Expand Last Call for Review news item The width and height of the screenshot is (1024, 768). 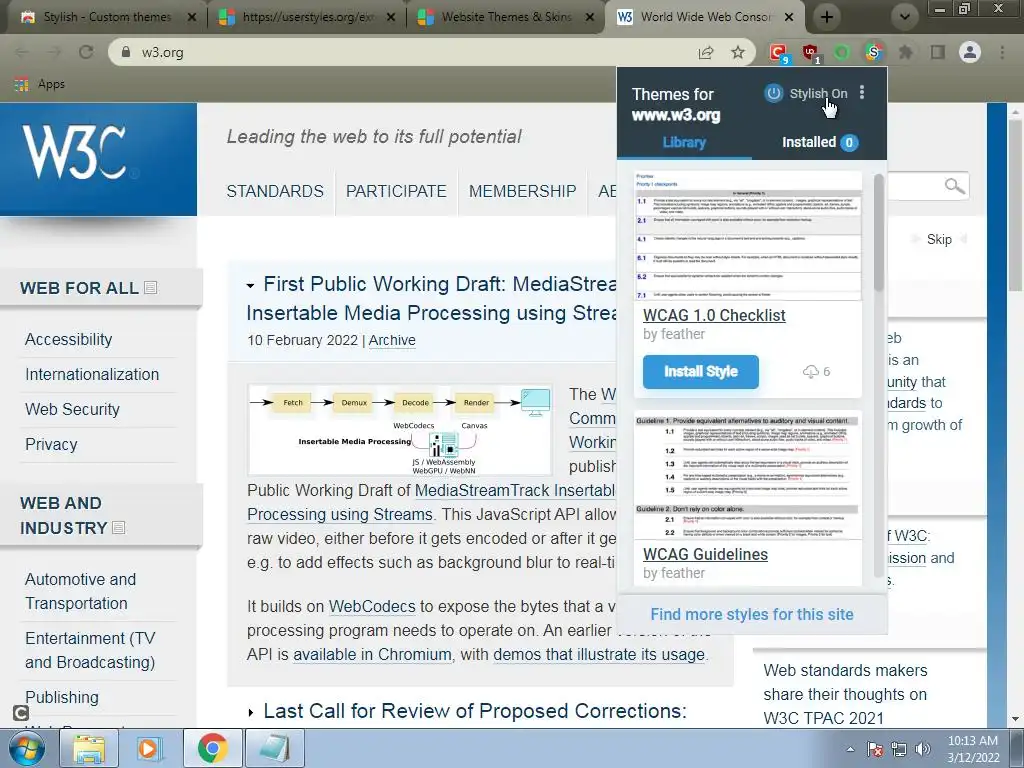pos(250,712)
